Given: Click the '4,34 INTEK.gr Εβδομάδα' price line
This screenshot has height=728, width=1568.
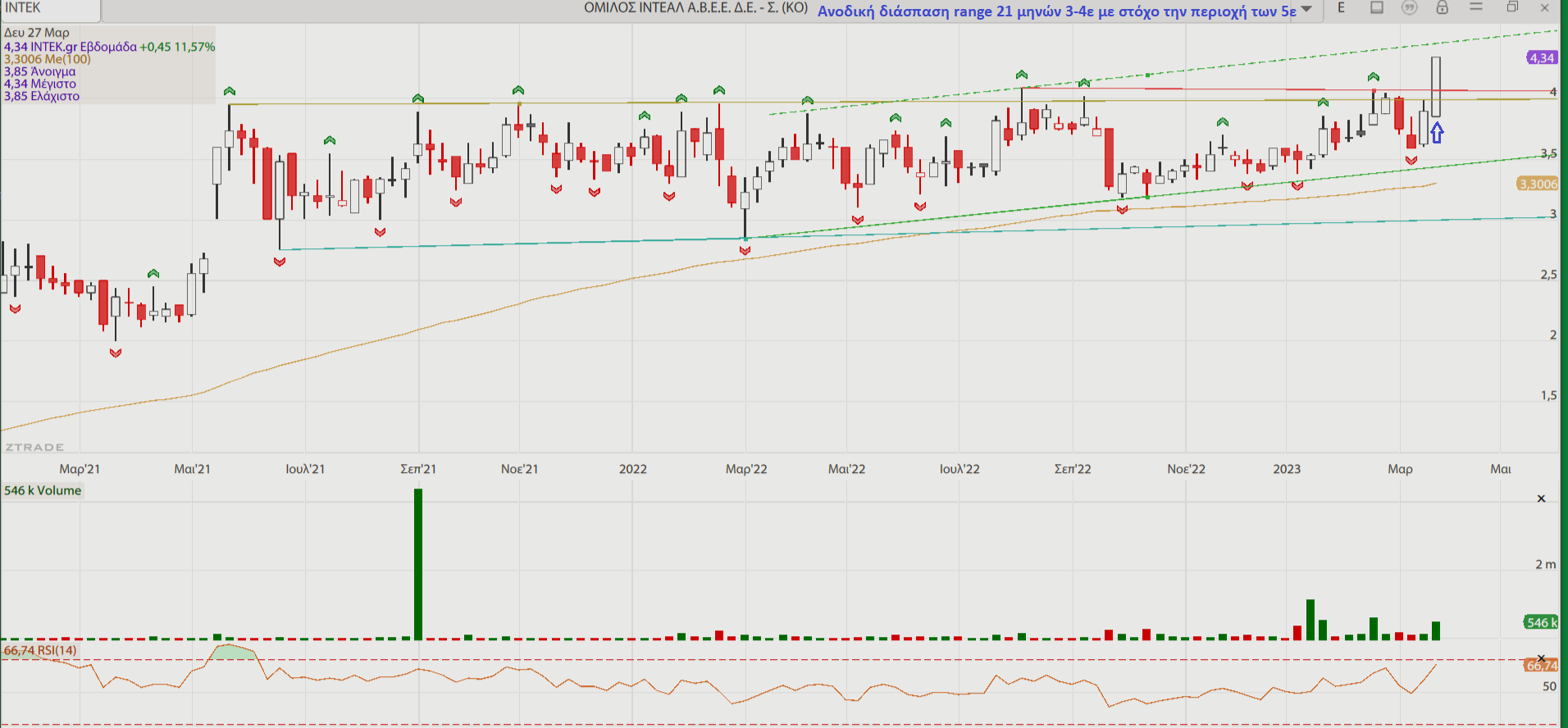Looking at the screenshot, I should (110, 47).
